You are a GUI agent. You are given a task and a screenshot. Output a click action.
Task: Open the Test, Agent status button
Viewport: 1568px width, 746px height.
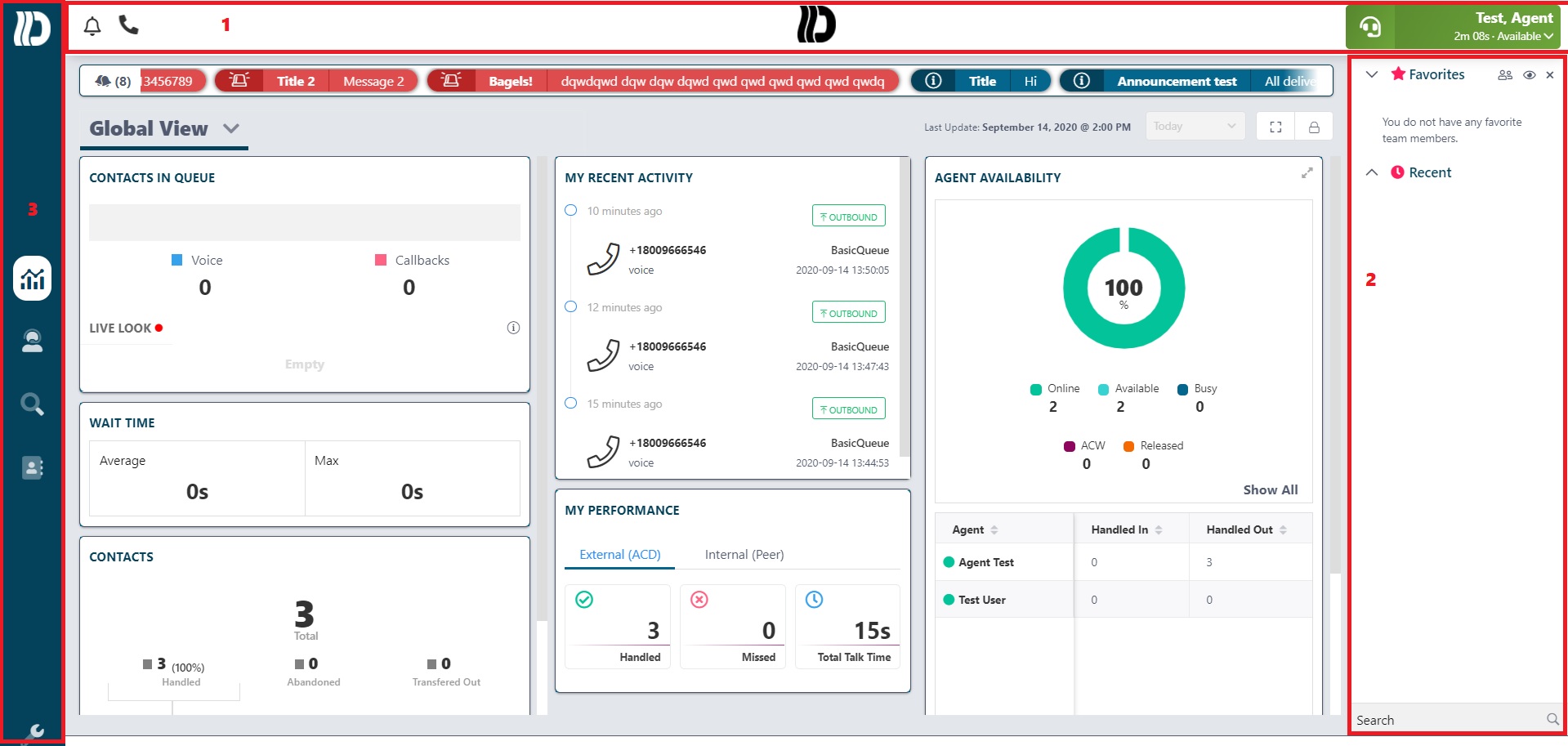1453,27
